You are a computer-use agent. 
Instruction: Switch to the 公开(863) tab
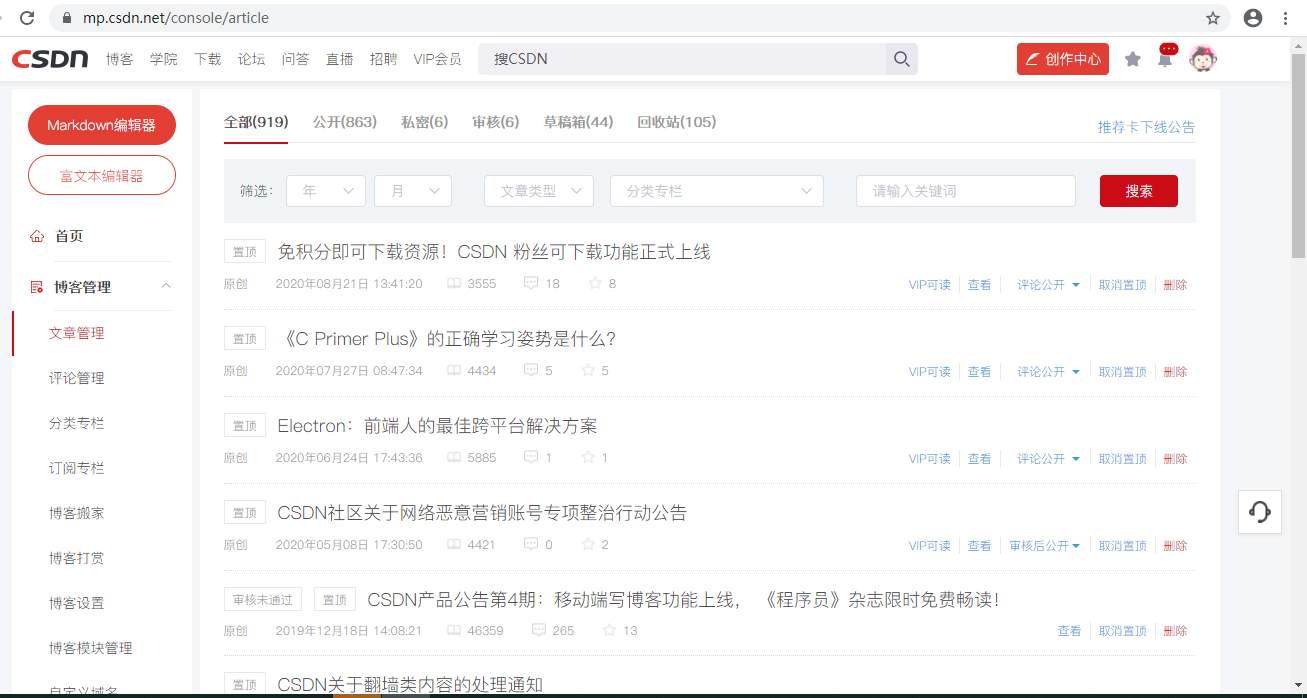(344, 122)
